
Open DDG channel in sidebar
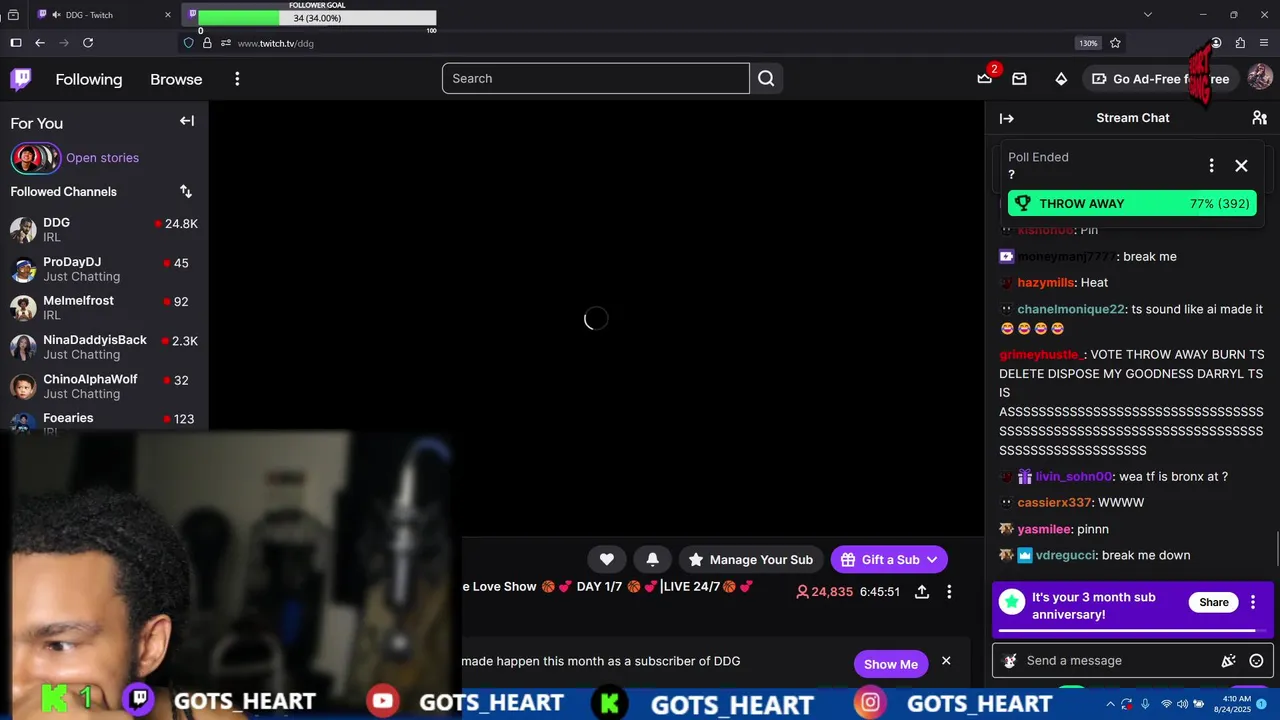[x=104, y=230]
